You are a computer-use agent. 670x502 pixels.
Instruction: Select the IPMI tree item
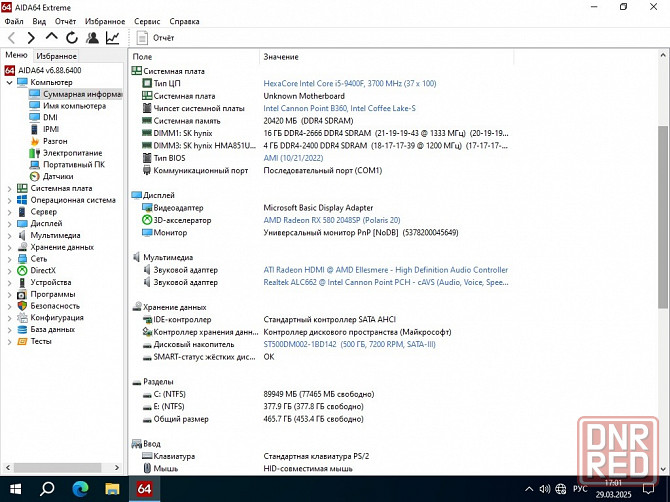click(x=51, y=129)
